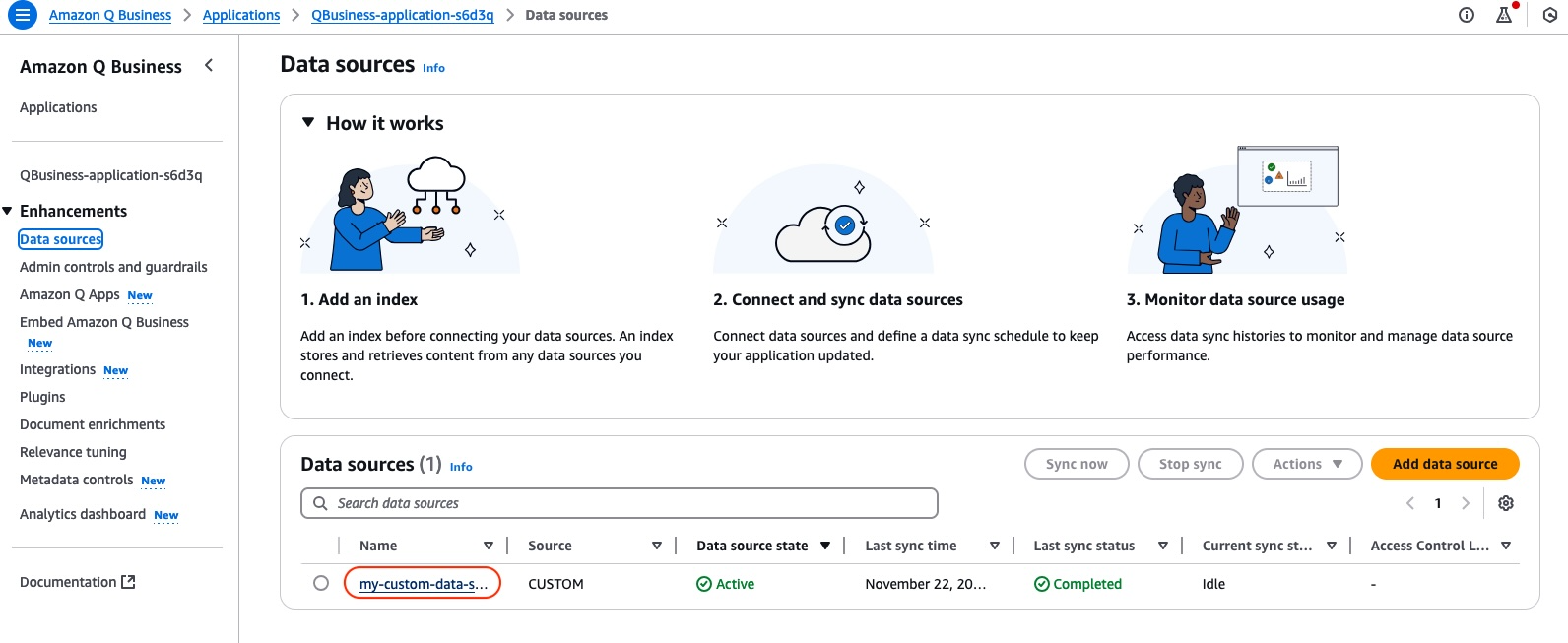Click the Idle current sync state cell

click(1213, 584)
